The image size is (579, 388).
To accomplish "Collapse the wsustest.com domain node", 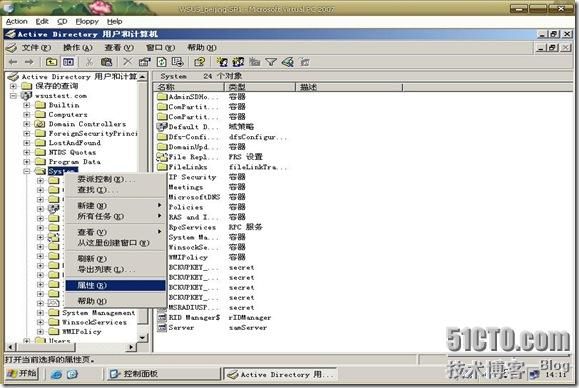I will click(13, 96).
